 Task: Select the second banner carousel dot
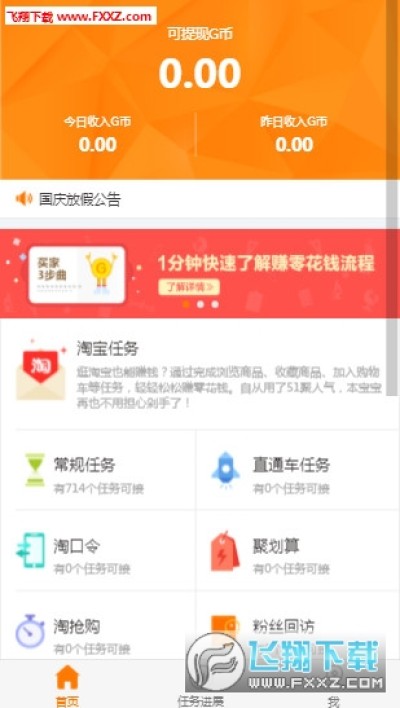click(200, 304)
